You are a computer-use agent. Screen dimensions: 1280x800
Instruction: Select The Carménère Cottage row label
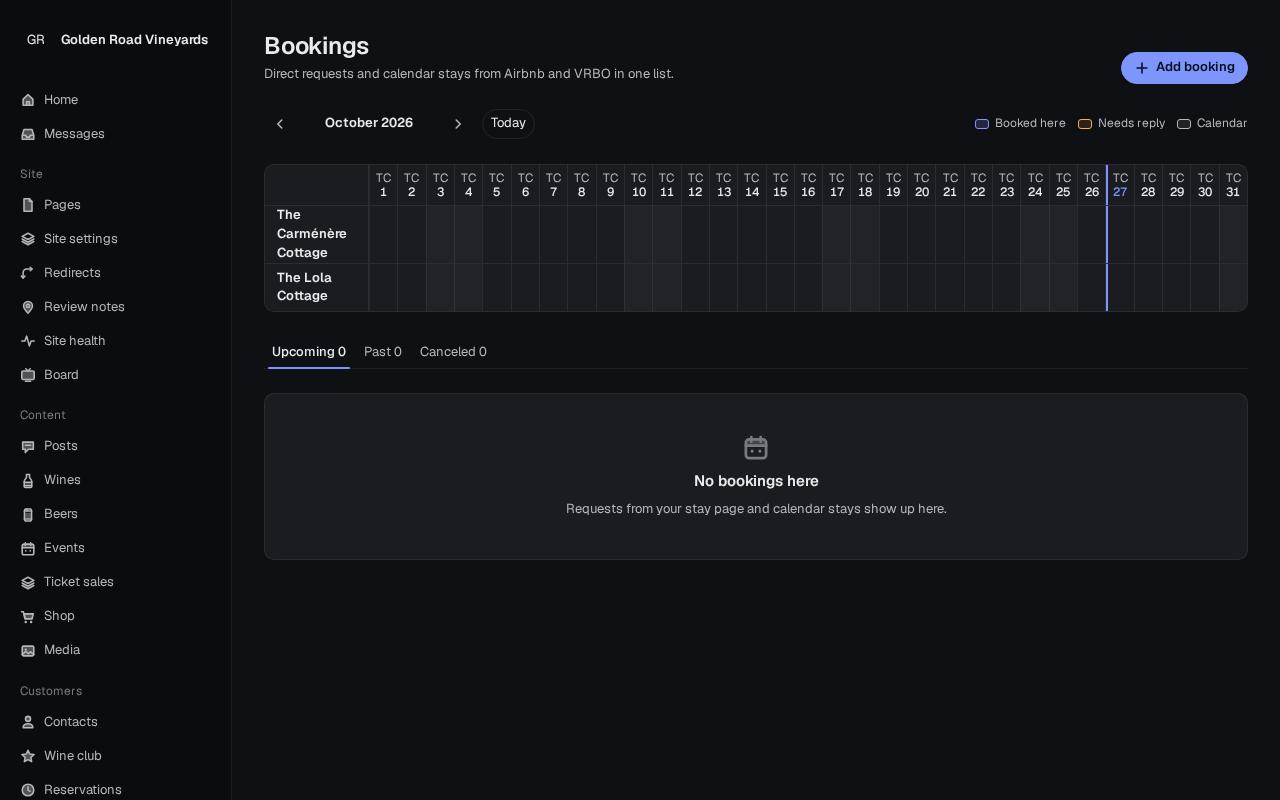coord(316,234)
